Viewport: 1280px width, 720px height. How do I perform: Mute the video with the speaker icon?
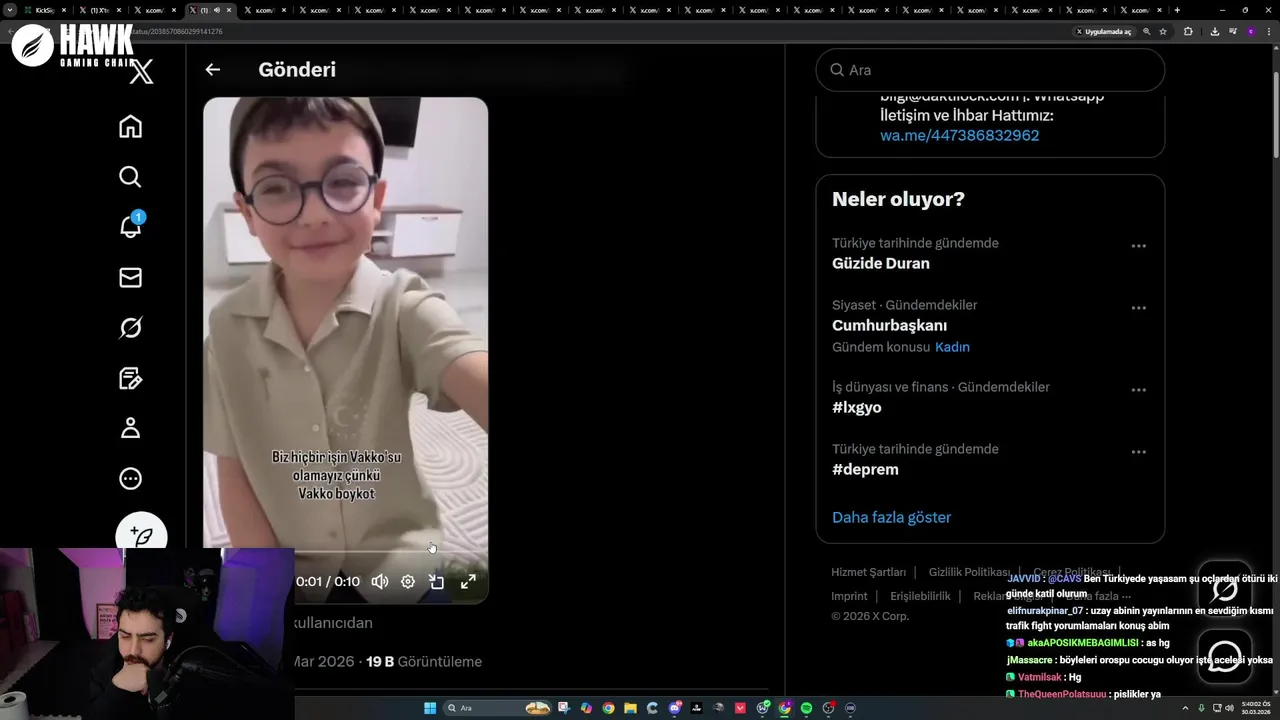[380, 581]
